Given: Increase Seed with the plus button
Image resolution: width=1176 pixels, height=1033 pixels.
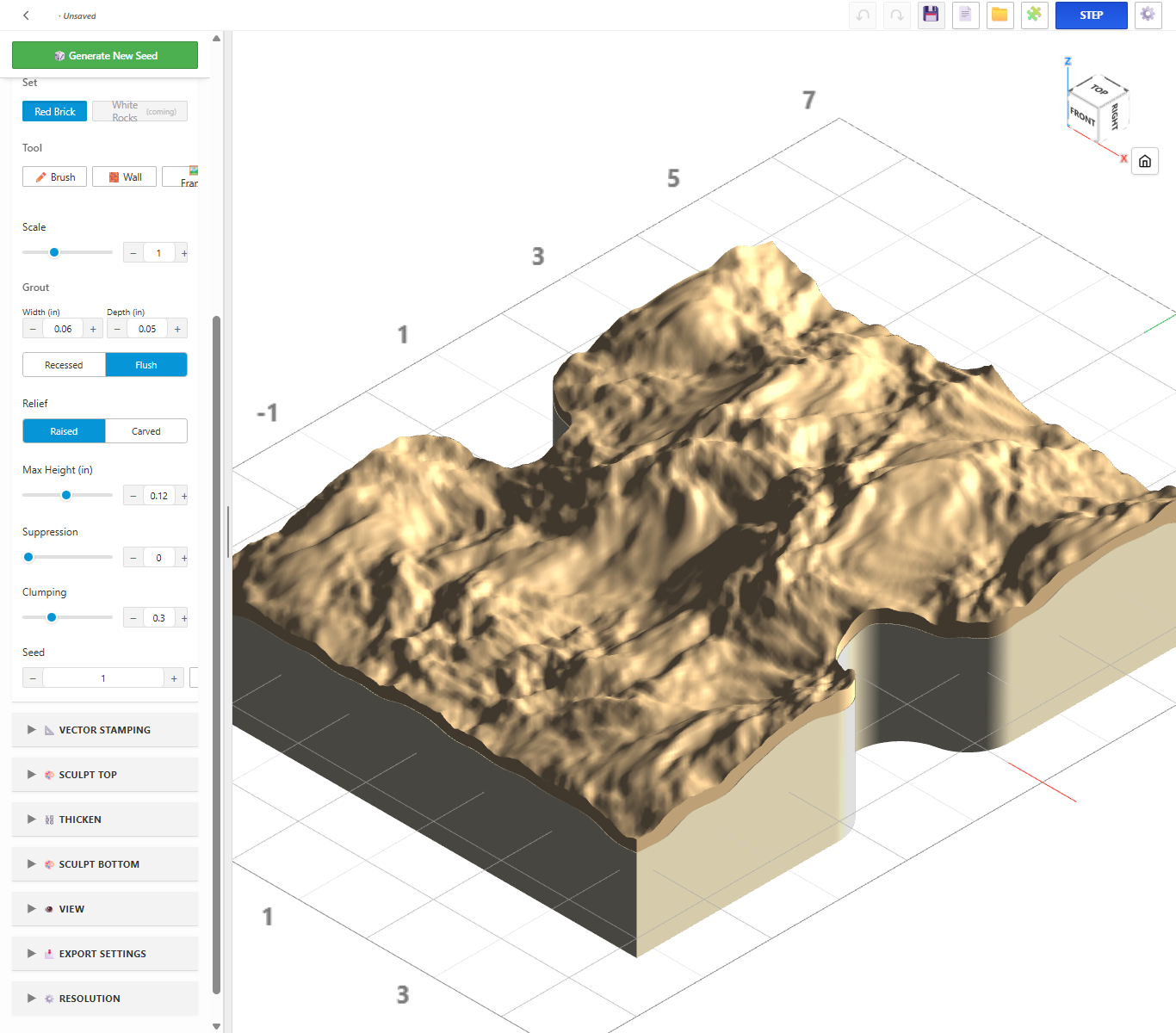Looking at the screenshot, I should [x=174, y=678].
